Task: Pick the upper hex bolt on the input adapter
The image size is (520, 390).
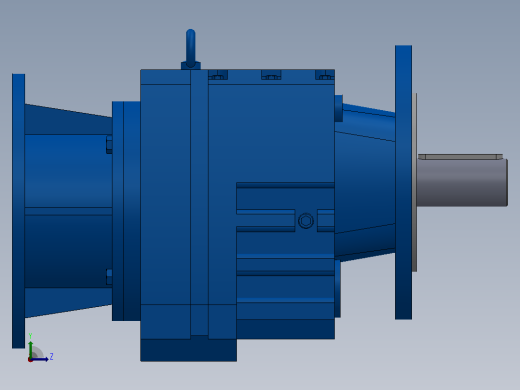Action: pyautogui.click(x=109, y=145)
